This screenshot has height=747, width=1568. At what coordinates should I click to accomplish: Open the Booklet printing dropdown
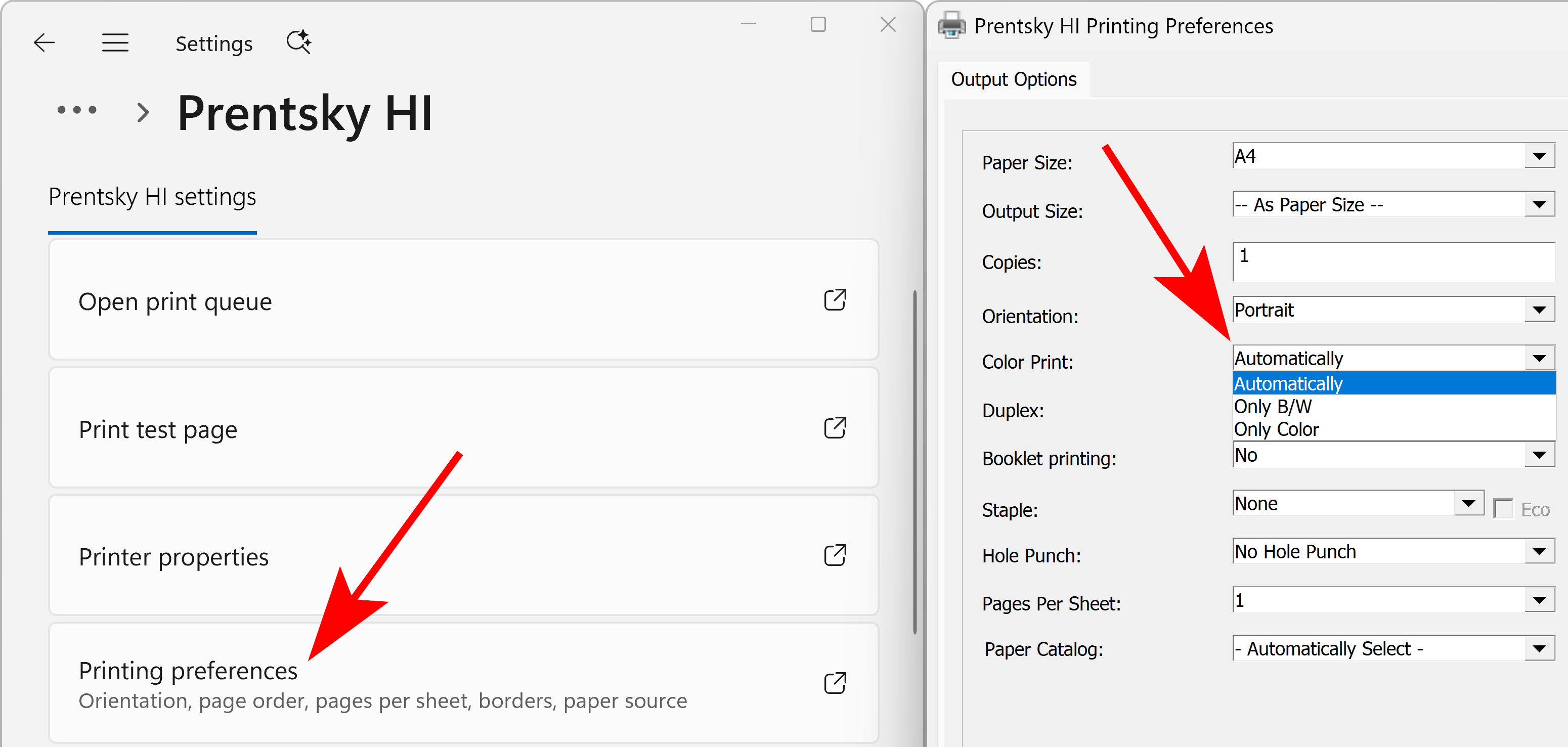[x=1539, y=455]
